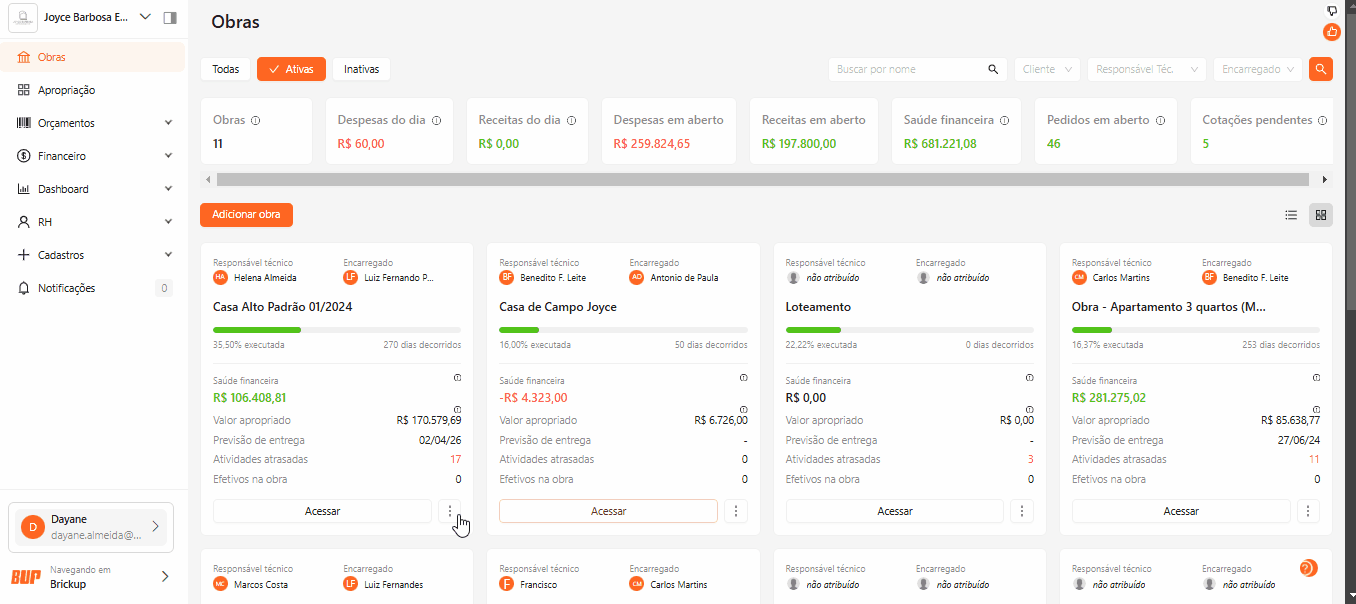Select the Inativas filter tab

coord(361,69)
